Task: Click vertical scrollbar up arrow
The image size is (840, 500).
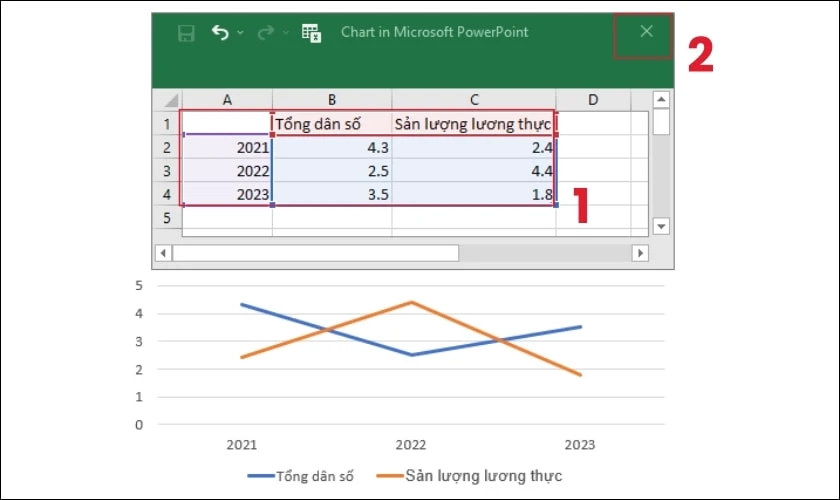Action: tap(661, 99)
